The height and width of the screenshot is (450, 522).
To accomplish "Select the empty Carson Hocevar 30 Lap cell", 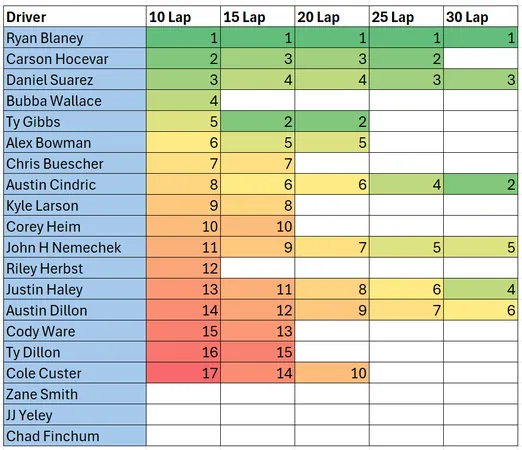I will [481, 59].
